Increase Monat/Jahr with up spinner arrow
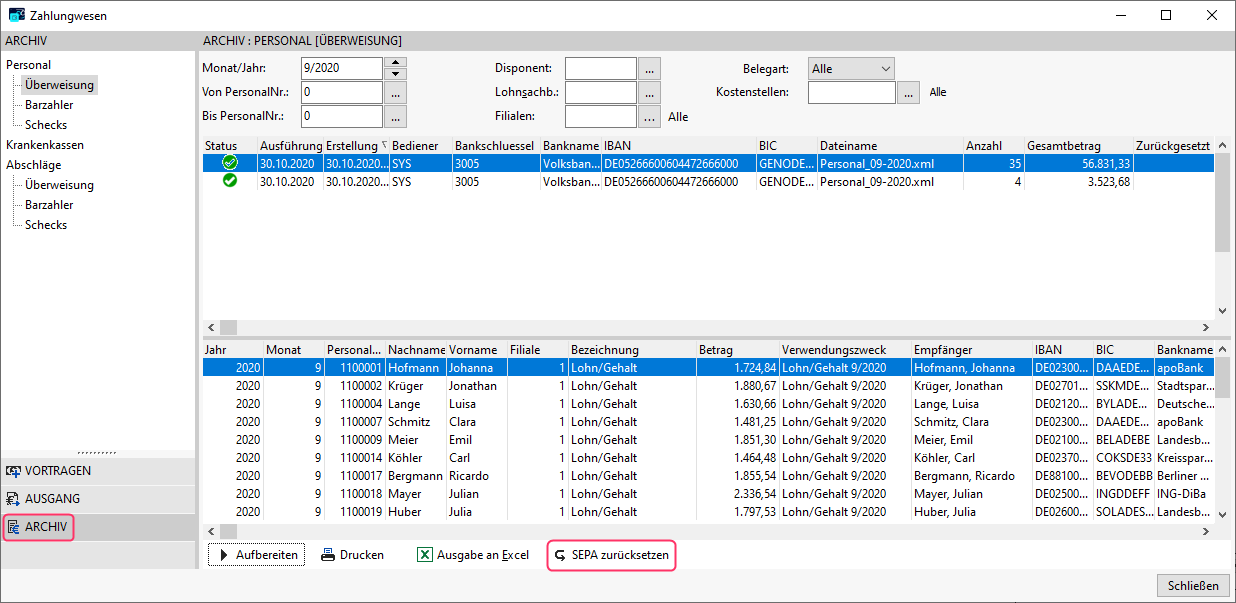1236x603 pixels. tap(396, 63)
